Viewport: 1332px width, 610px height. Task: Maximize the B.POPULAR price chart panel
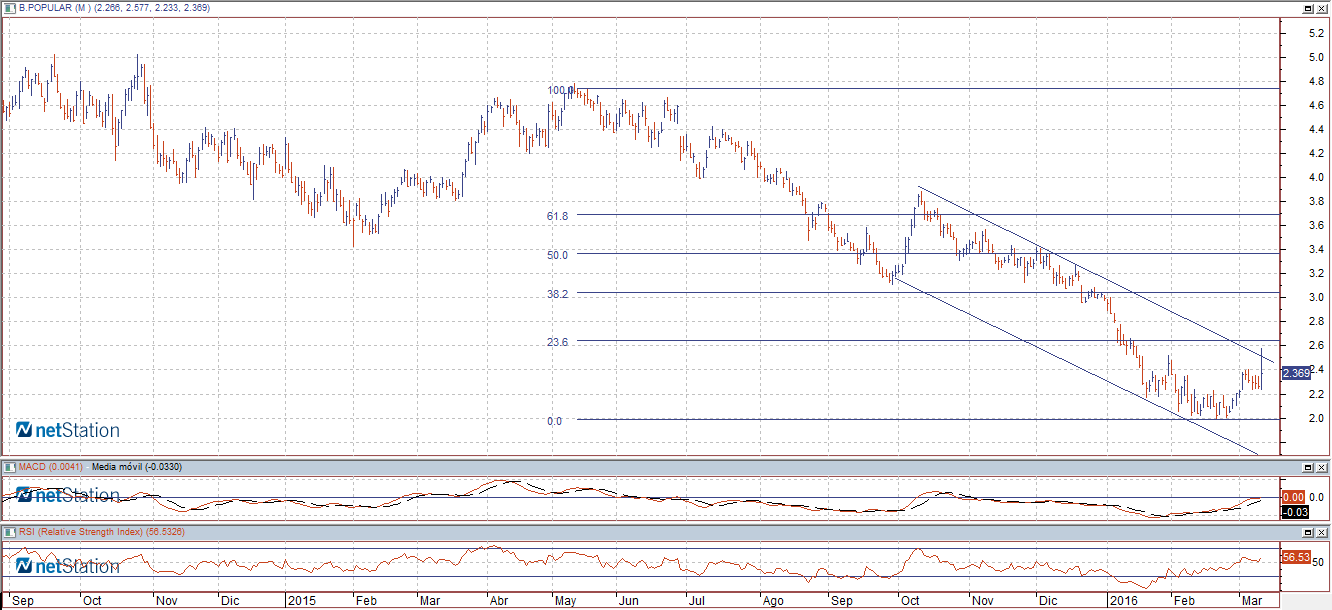pos(1307,8)
